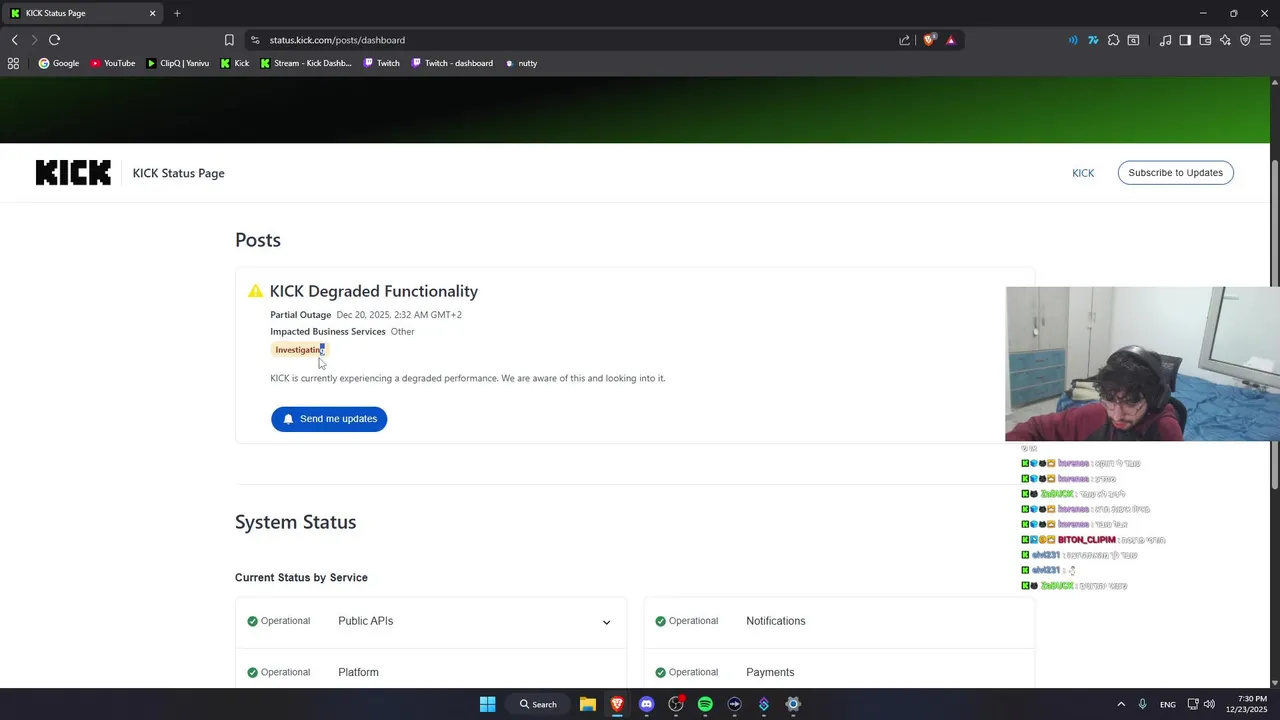Image resolution: width=1280 pixels, height=720 pixels.
Task: Reload the status page
Action: pyautogui.click(x=54, y=40)
